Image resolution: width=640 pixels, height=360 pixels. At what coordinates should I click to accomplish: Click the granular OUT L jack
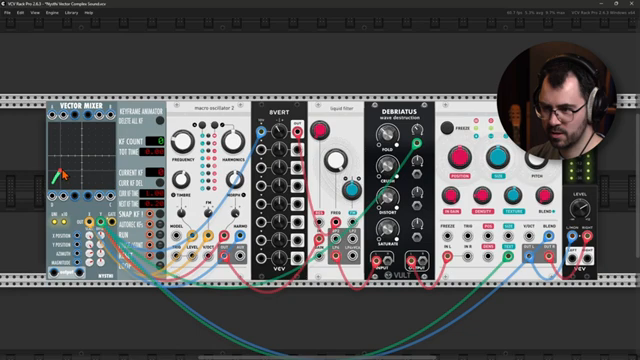tap(529, 256)
